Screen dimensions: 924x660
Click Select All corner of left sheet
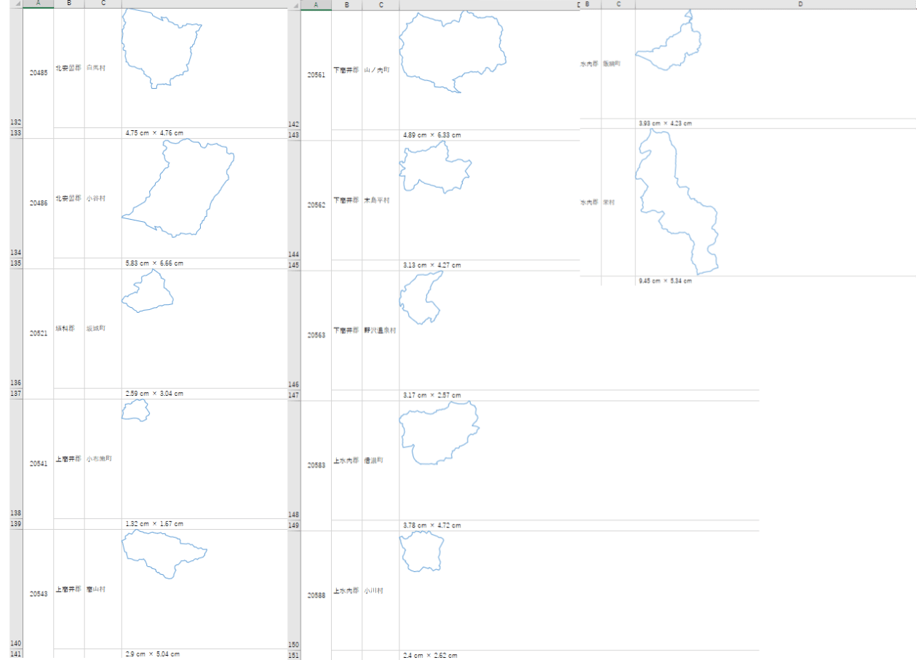point(16,4)
